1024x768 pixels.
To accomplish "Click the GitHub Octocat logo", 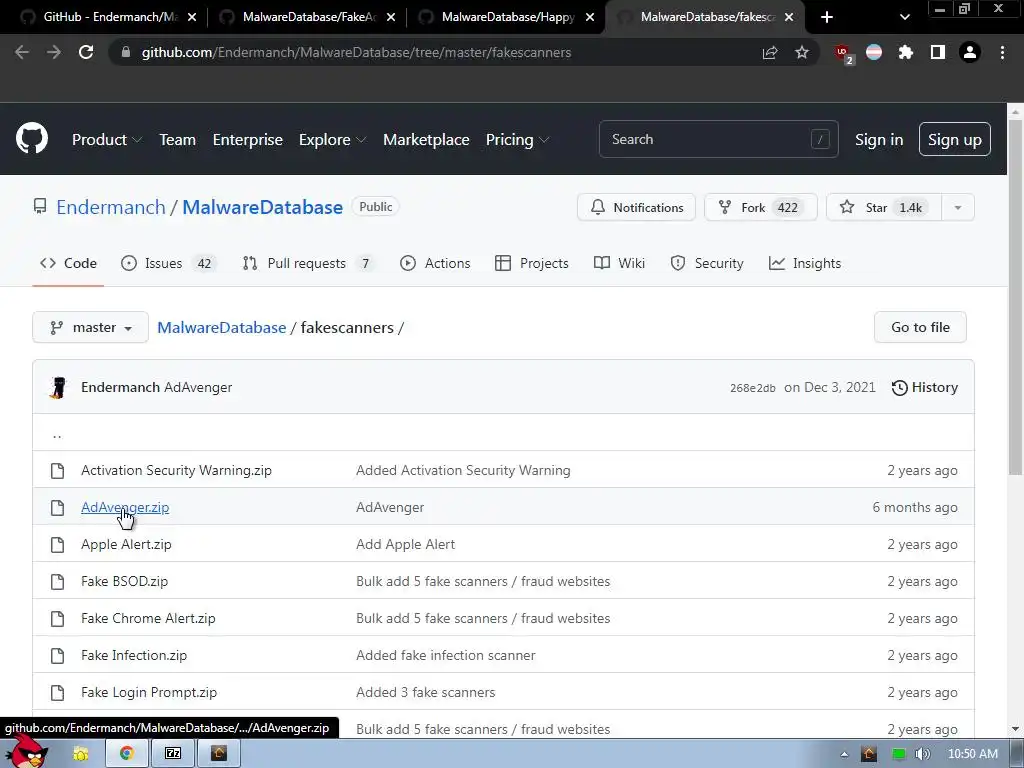I will [x=32, y=138].
